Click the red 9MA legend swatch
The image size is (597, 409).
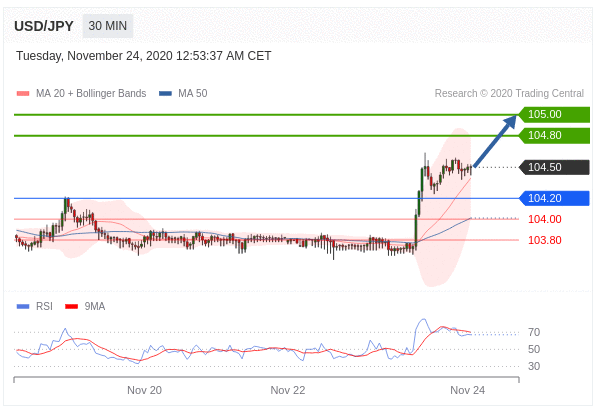click(72, 306)
